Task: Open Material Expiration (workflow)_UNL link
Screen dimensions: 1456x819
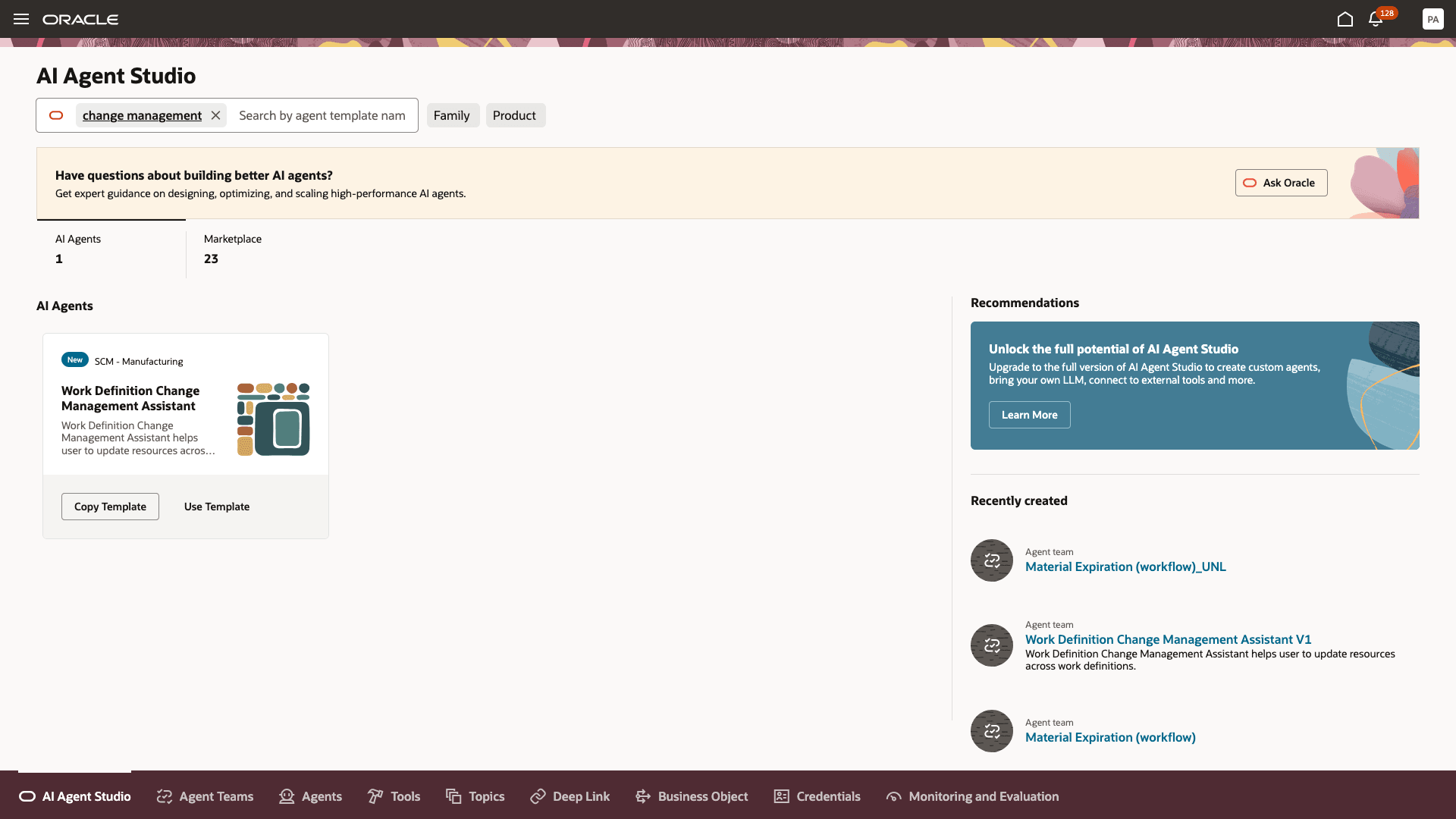Action: click(1125, 566)
